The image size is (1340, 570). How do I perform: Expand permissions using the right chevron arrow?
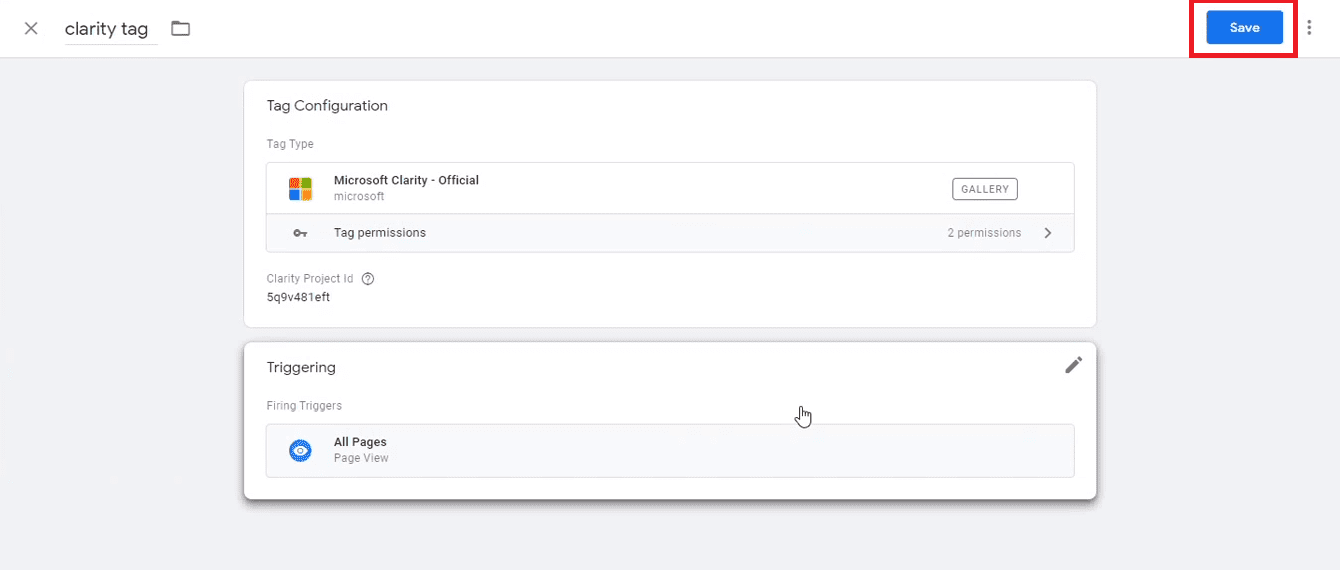pyautogui.click(x=1047, y=233)
